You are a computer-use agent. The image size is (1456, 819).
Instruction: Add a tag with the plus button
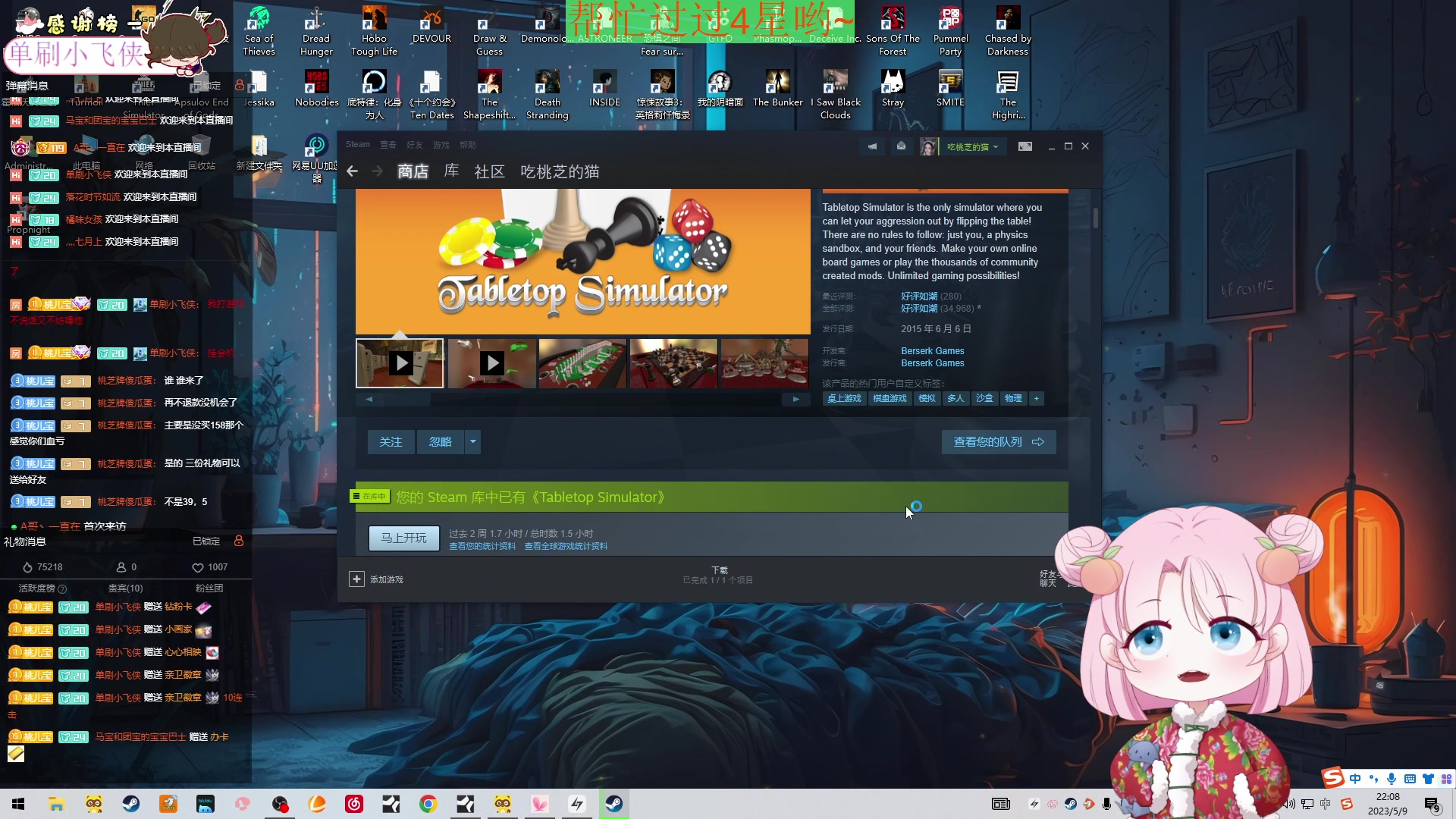pyautogui.click(x=1037, y=398)
